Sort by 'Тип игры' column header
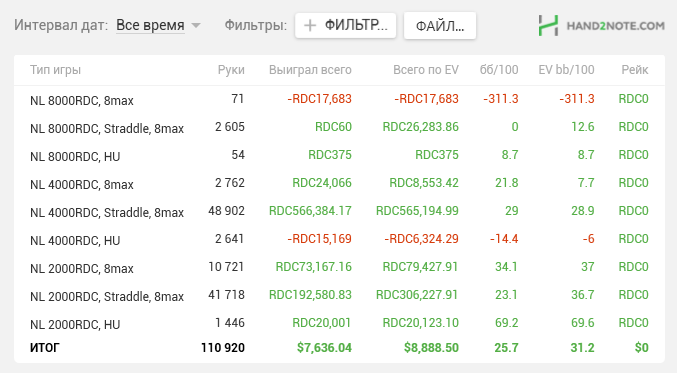 [x=55, y=70]
